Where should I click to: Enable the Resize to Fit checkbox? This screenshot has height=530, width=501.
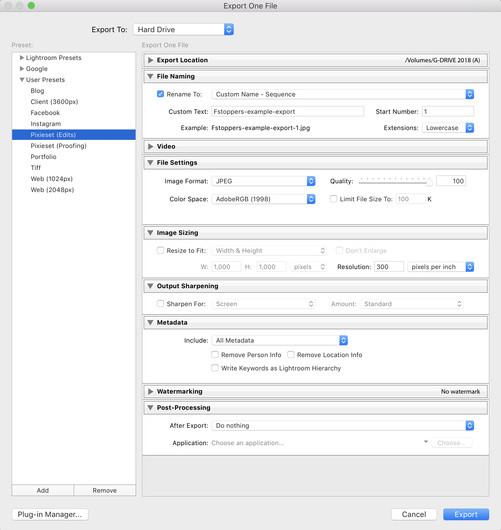[160, 250]
